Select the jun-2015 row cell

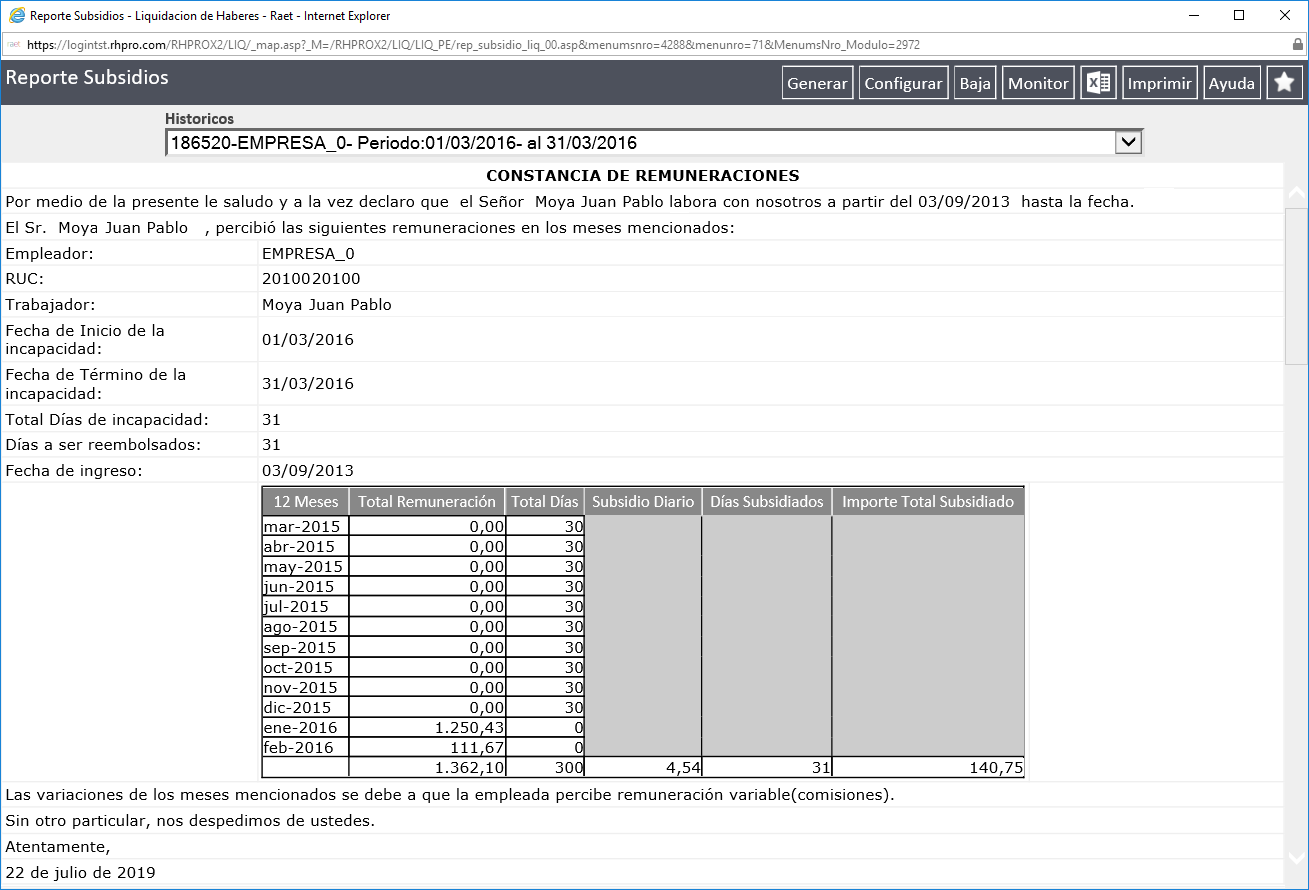pyautogui.click(x=305, y=586)
